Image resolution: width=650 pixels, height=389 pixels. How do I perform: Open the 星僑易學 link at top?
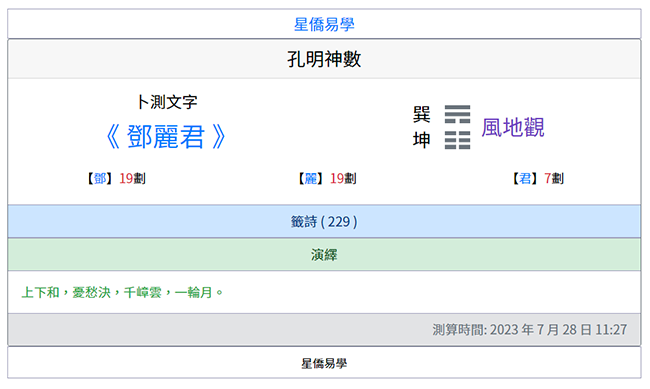(324, 24)
